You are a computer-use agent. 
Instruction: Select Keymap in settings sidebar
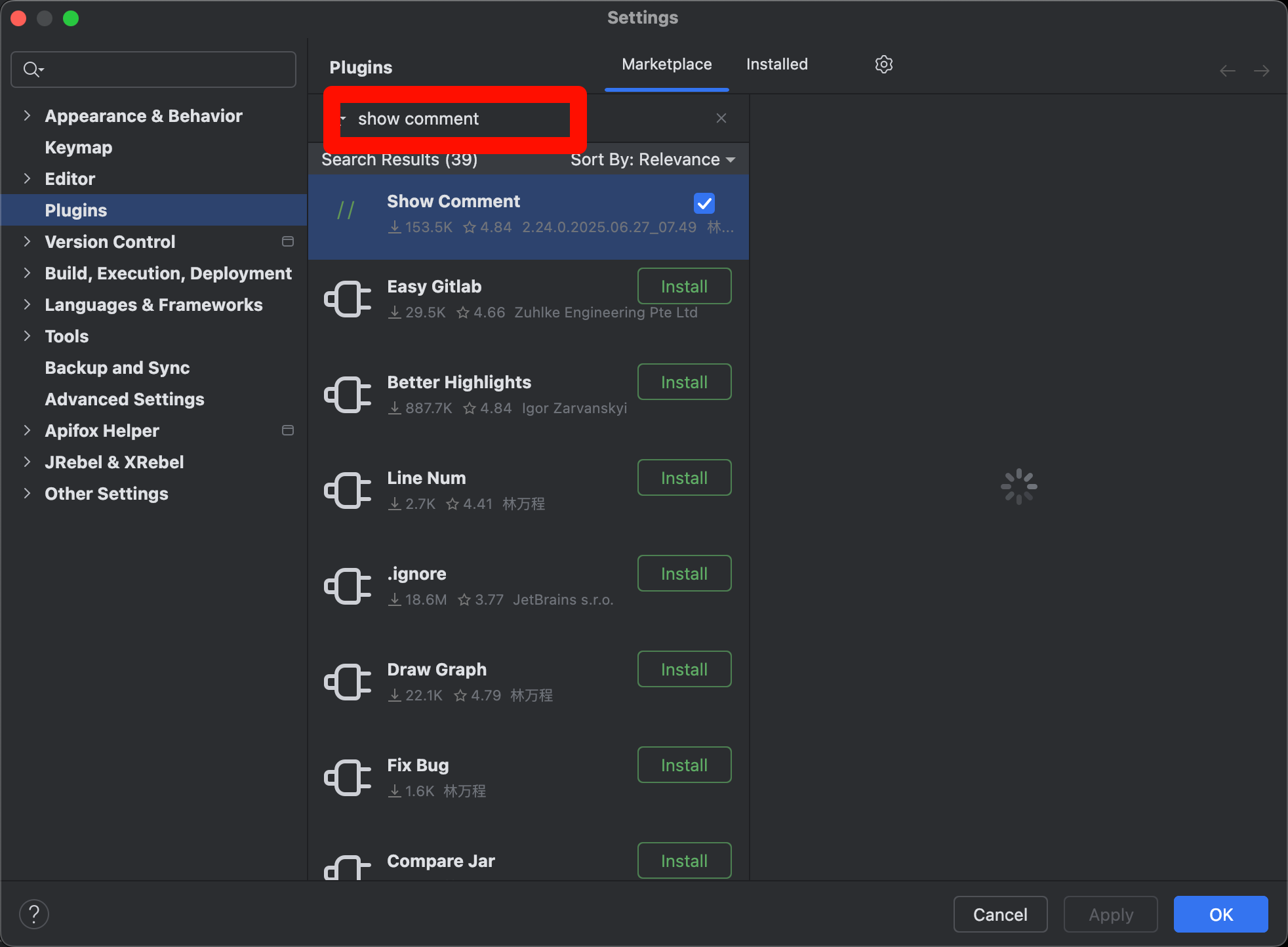tap(79, 148)
